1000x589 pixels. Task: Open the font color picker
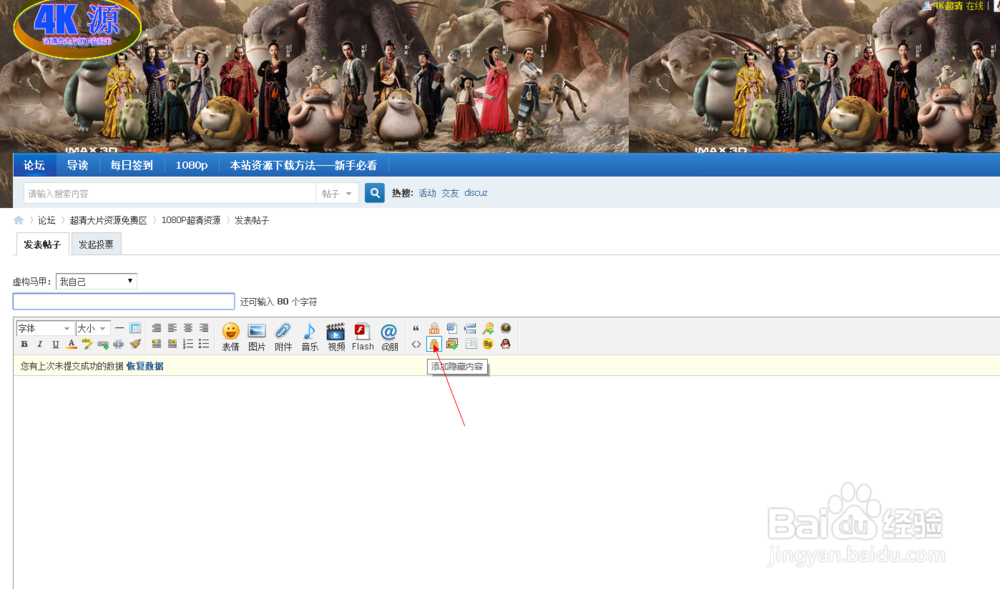coord(71,344)
